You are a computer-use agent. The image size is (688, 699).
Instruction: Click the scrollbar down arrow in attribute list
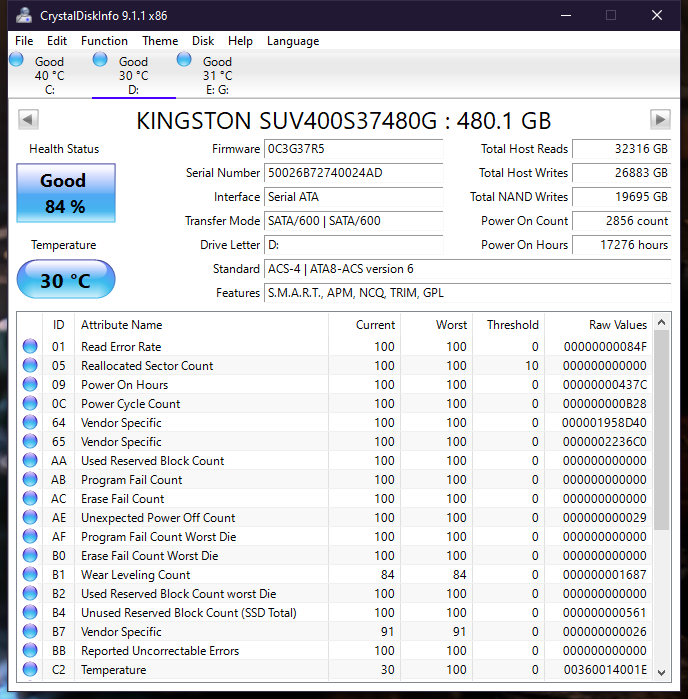pos(662,673)
